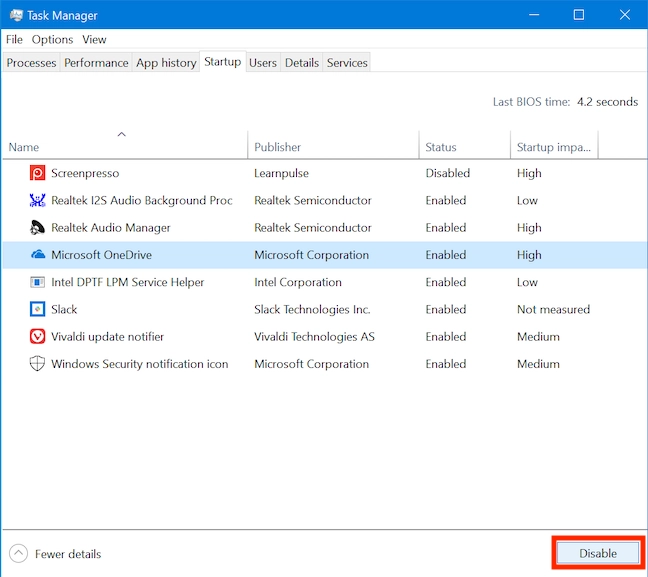This screenshot has width=648, height=577.
Task: Switch to the App history tab
Action: (x=166, y=62)
